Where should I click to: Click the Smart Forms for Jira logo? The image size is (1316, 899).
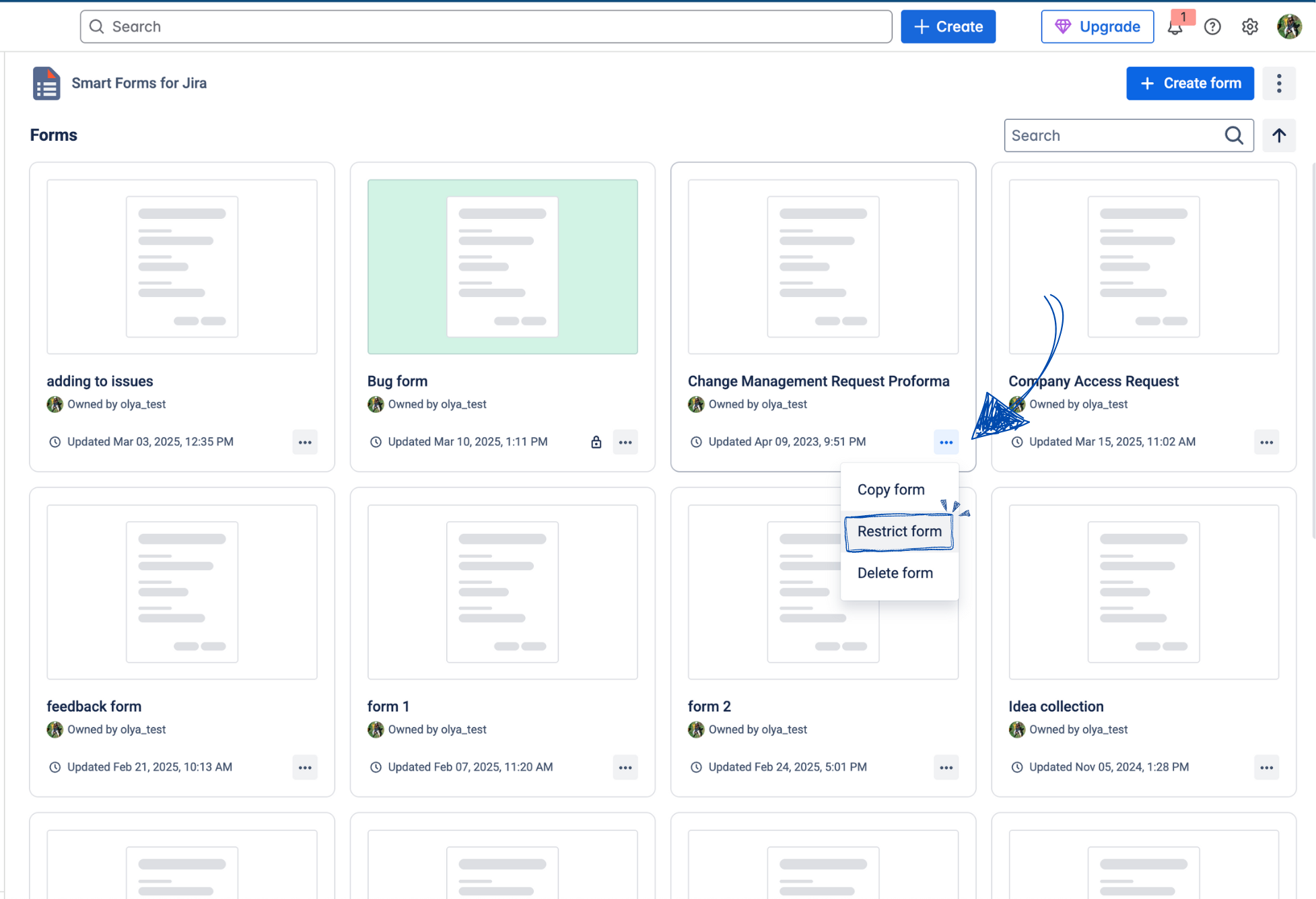tap(46, 84)
